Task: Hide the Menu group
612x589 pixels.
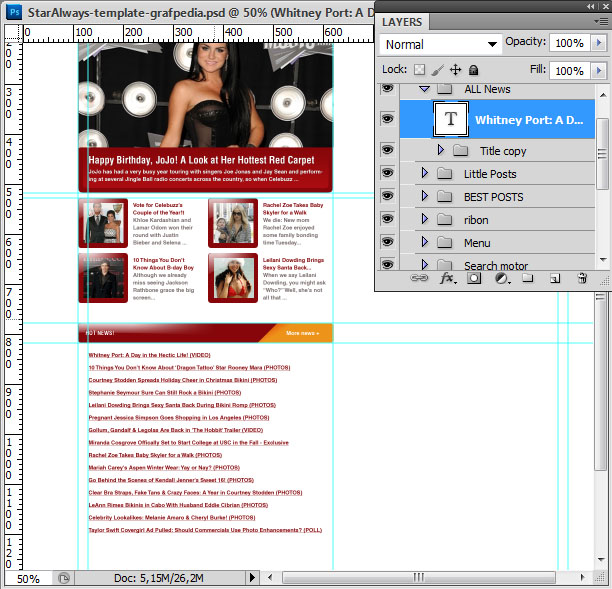Action: (387, 242)
